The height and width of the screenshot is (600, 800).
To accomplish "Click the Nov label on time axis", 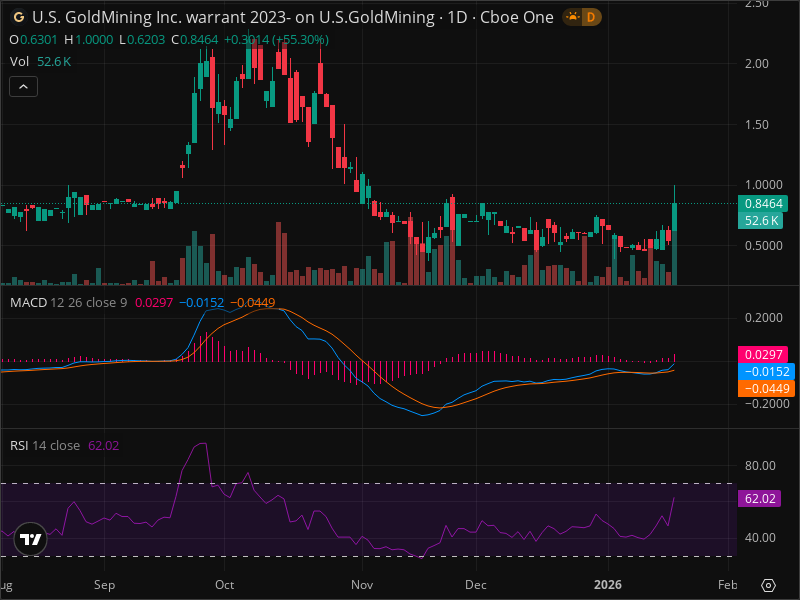I will 362,585.
